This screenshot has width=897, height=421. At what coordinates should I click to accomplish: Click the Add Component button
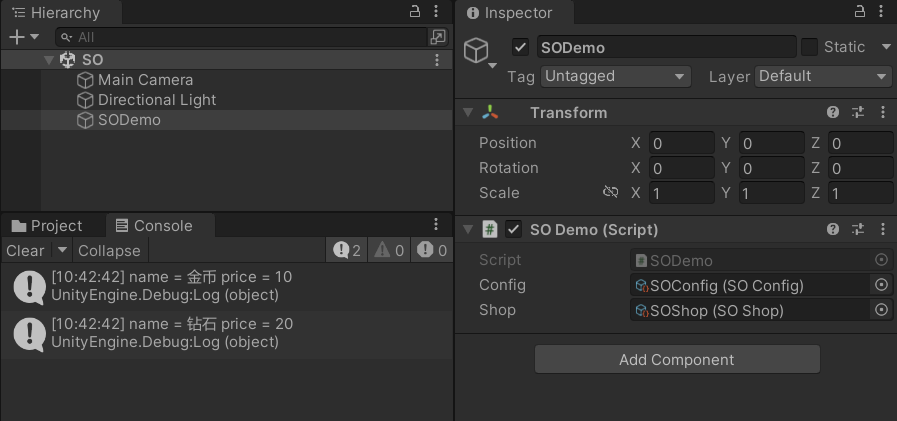point(677,359)
